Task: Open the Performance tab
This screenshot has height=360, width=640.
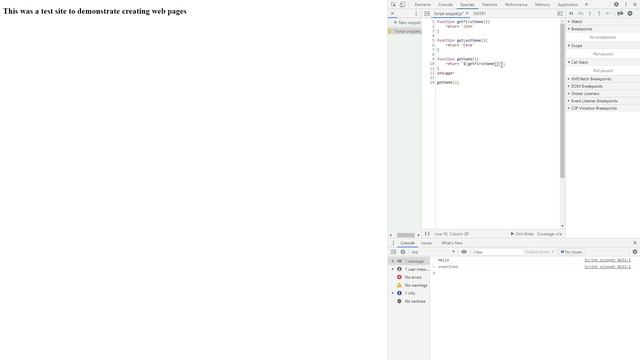Action: (516, 4)
